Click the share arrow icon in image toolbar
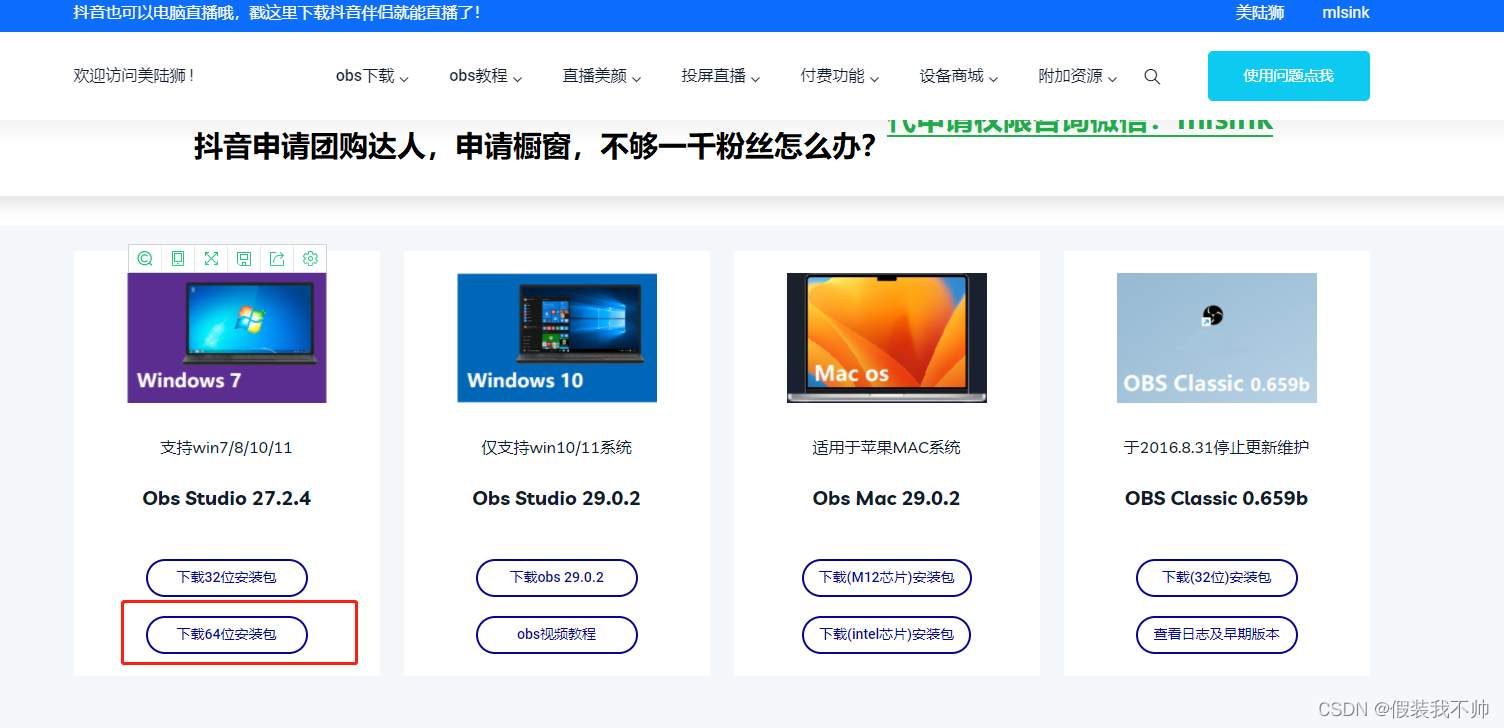 (x=277, y=259)
